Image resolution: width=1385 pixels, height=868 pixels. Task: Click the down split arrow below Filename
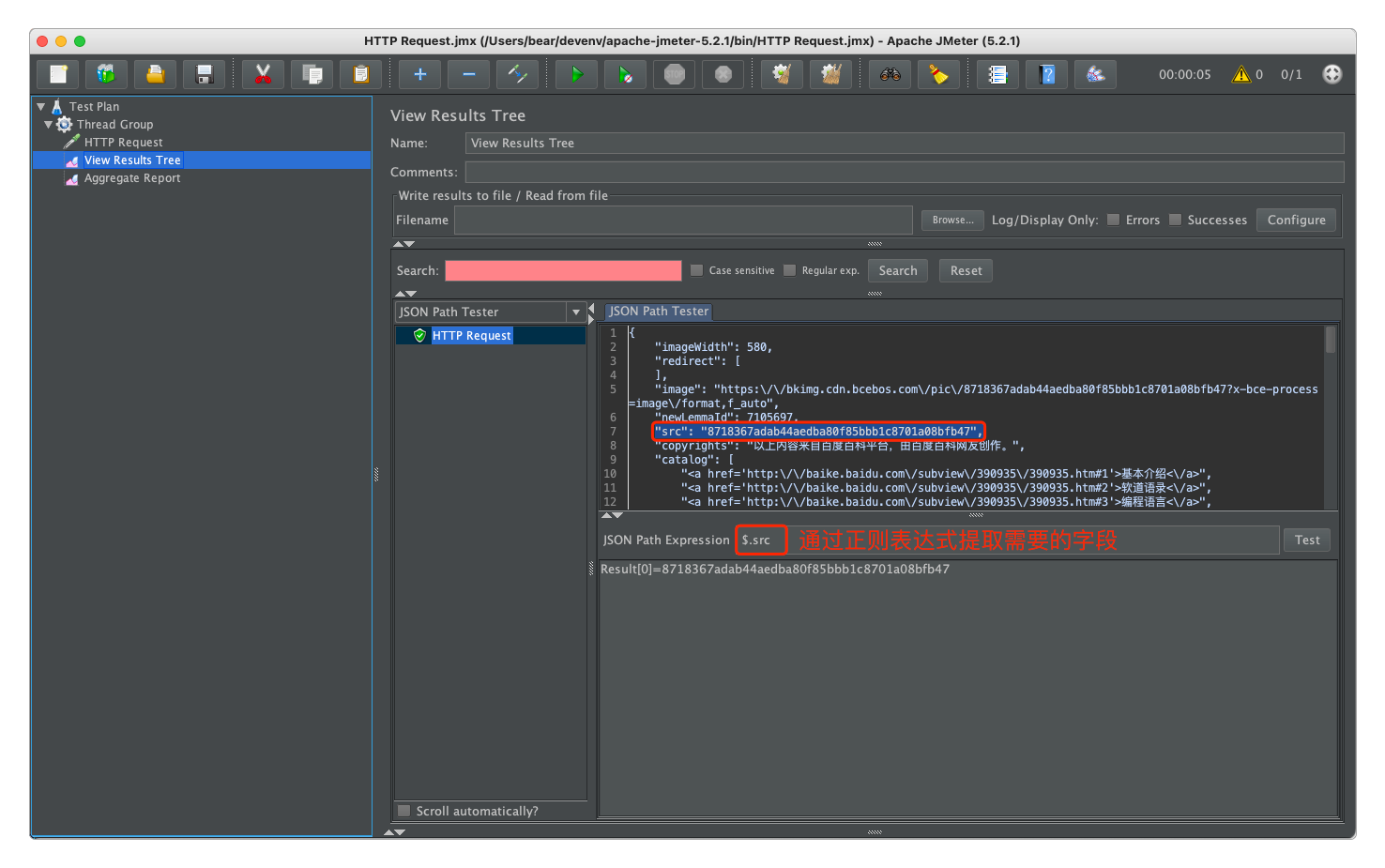(x=409, y=244)
